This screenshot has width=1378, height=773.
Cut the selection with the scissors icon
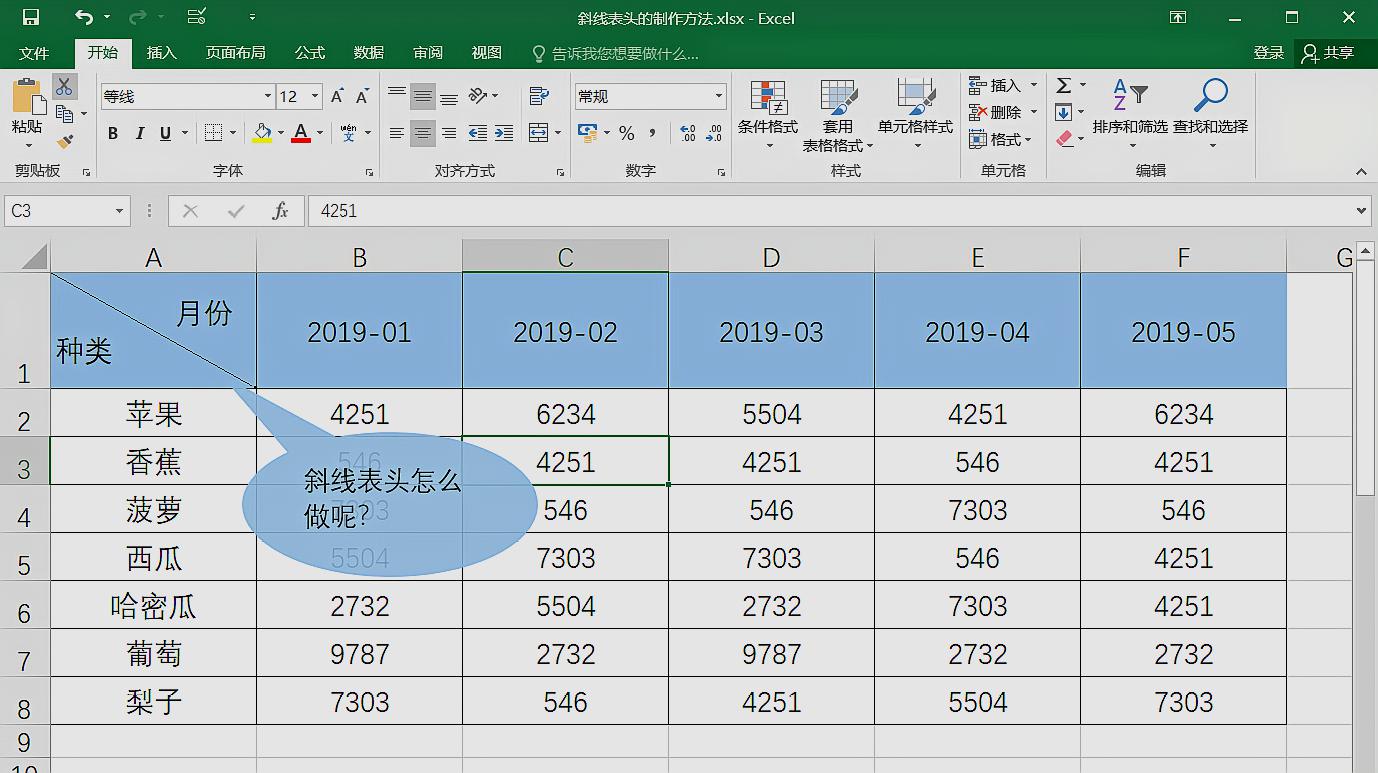point(64,87)
